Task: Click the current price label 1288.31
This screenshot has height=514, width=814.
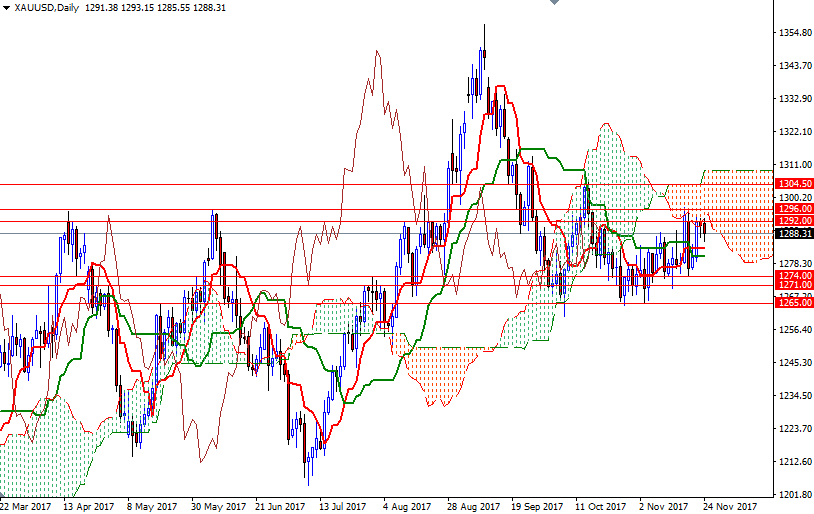Action: (794, 233)
